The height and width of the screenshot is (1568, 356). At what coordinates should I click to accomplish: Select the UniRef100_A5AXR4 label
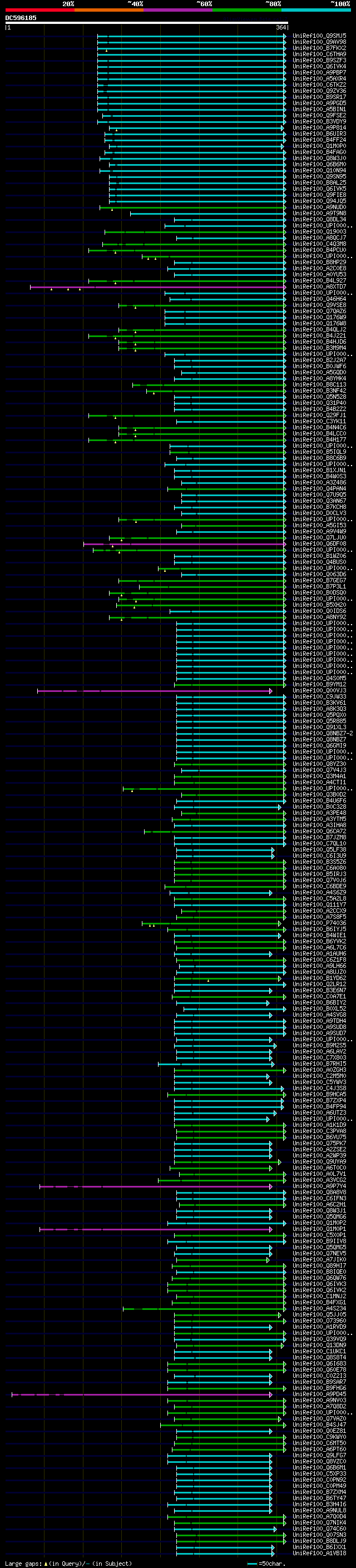pos(319,78)
